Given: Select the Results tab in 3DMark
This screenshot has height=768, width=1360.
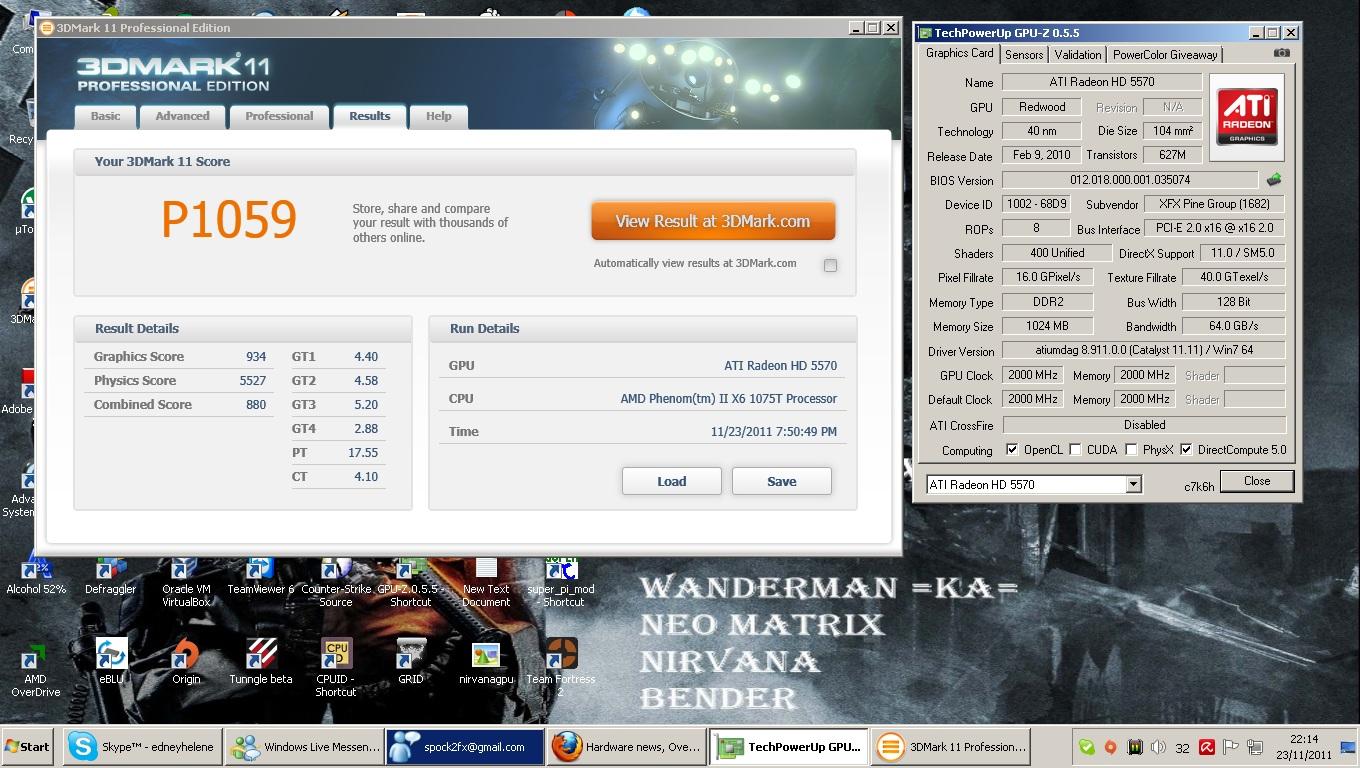Looking at the screenshot, I should point(369,116).
